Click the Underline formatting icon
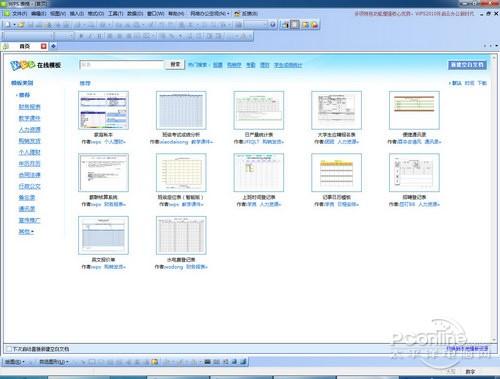 coord(99,36)
